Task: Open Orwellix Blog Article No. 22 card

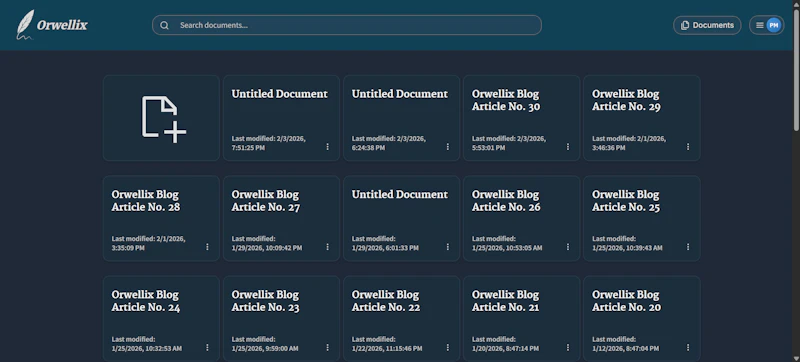Action: [x=402, y=319]
